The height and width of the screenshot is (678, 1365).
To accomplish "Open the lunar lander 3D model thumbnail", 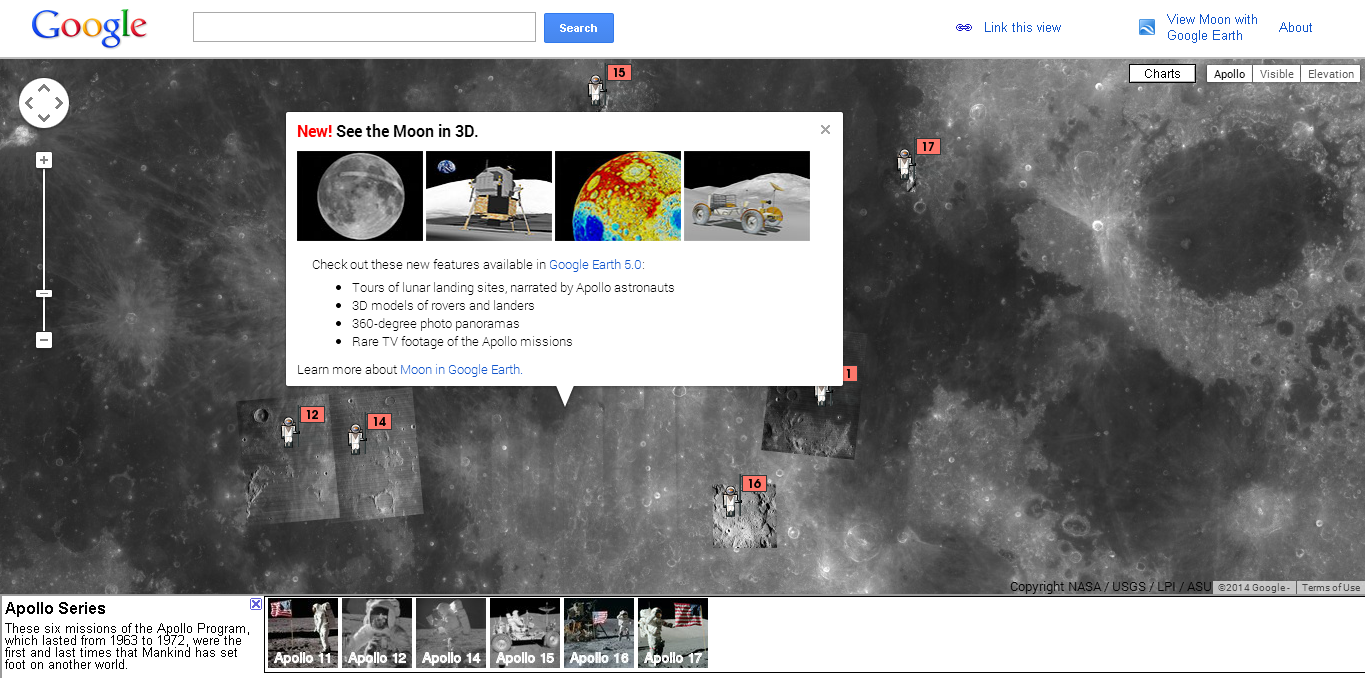I will pyautogui.click(x=489, y=196).
